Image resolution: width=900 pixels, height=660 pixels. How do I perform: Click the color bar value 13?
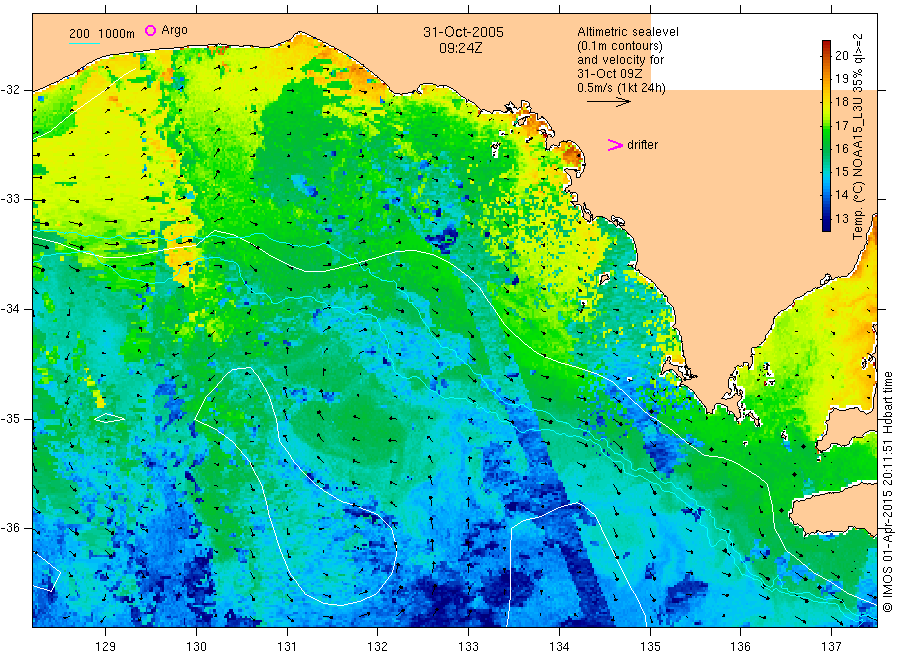click(x=841, y=219)
